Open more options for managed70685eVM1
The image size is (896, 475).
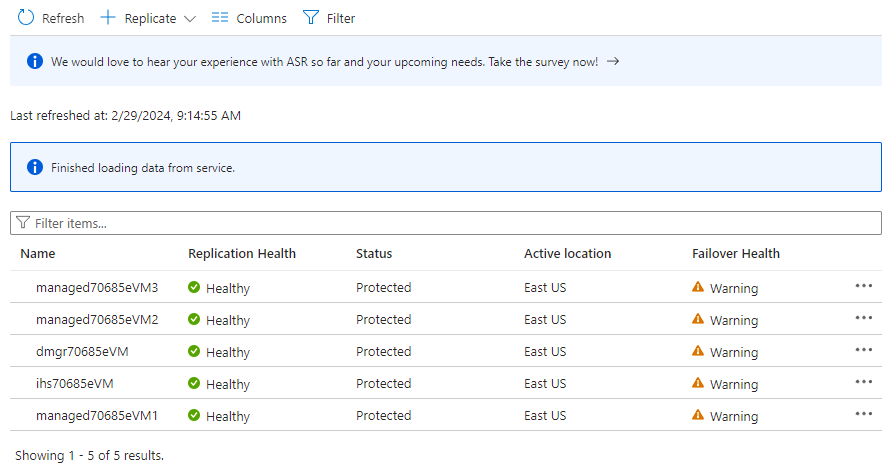coord(864,414)
